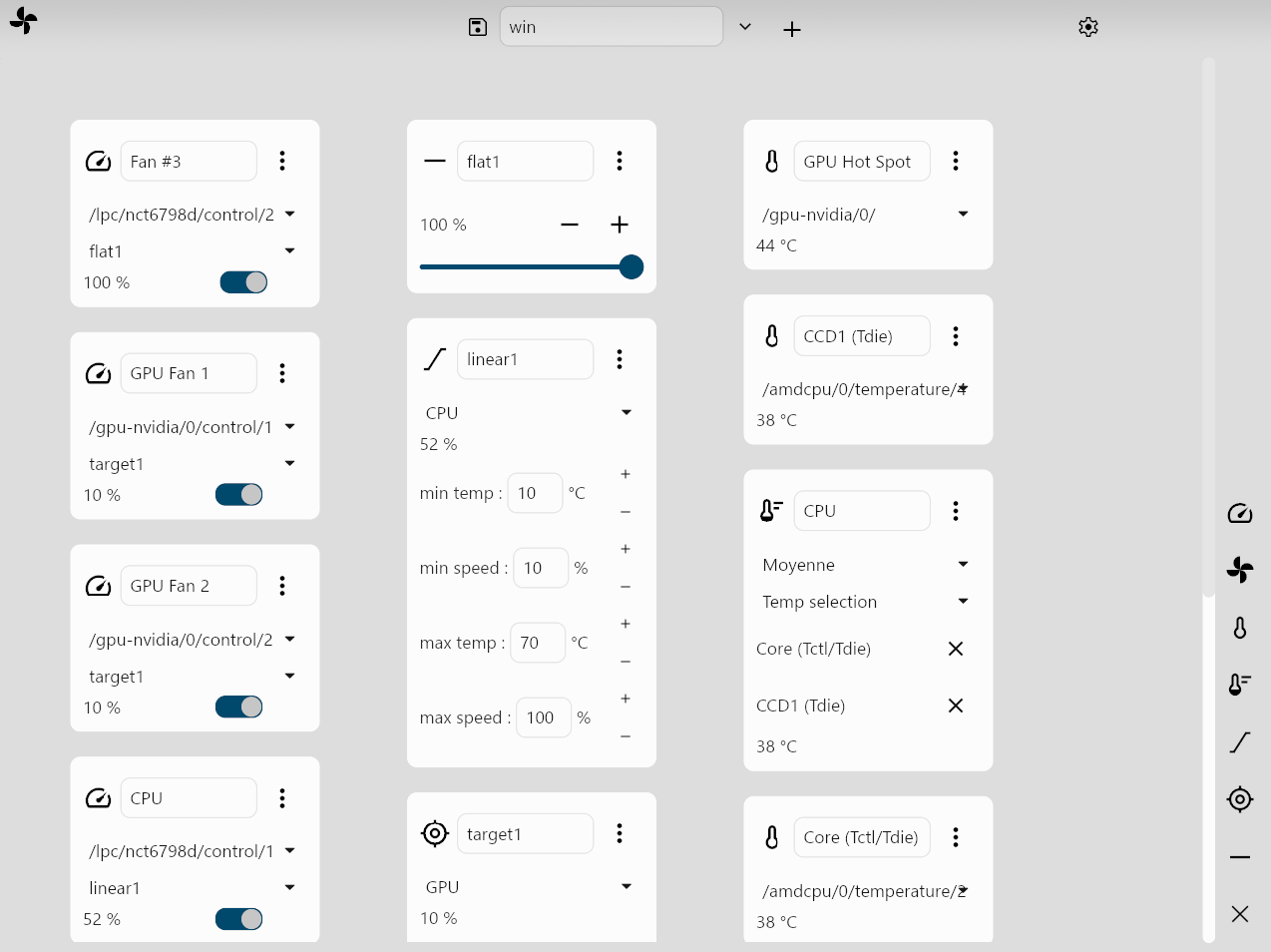The height and width of the screenshot is (952, 1271).
Task: Click the flat1 speed slider handle
Action: (x=631, y=266)
